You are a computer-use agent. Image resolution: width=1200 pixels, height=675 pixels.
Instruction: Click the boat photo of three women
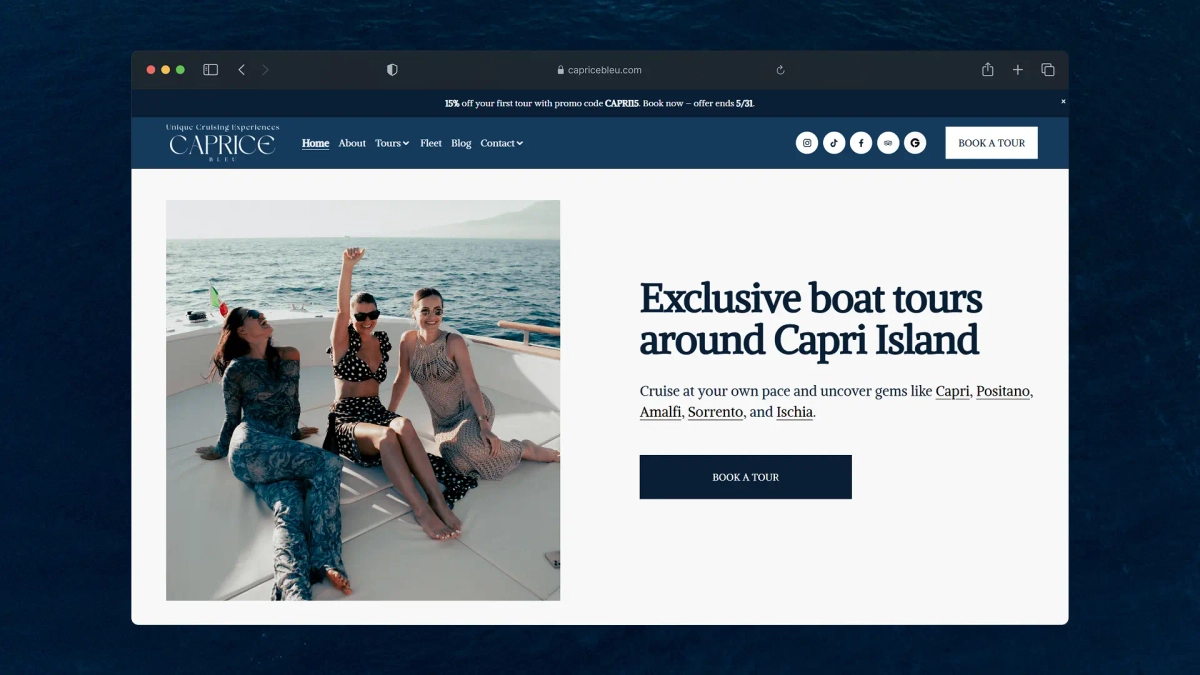point(363,400)
